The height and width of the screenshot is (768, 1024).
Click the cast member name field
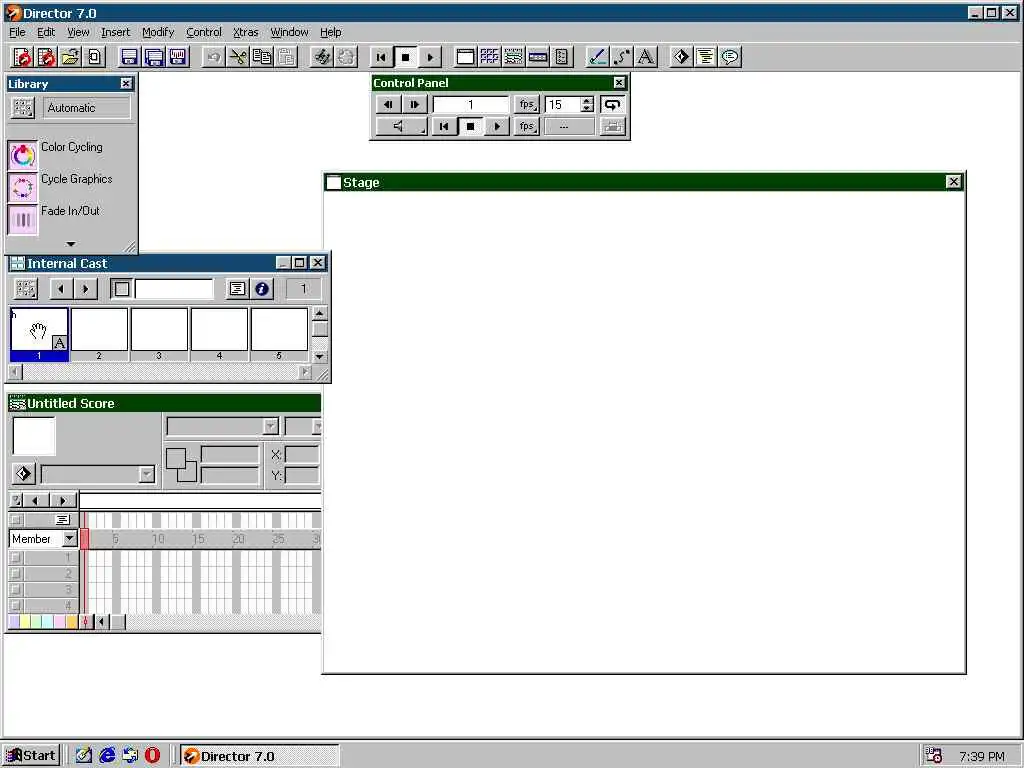[x=174, y=289]
